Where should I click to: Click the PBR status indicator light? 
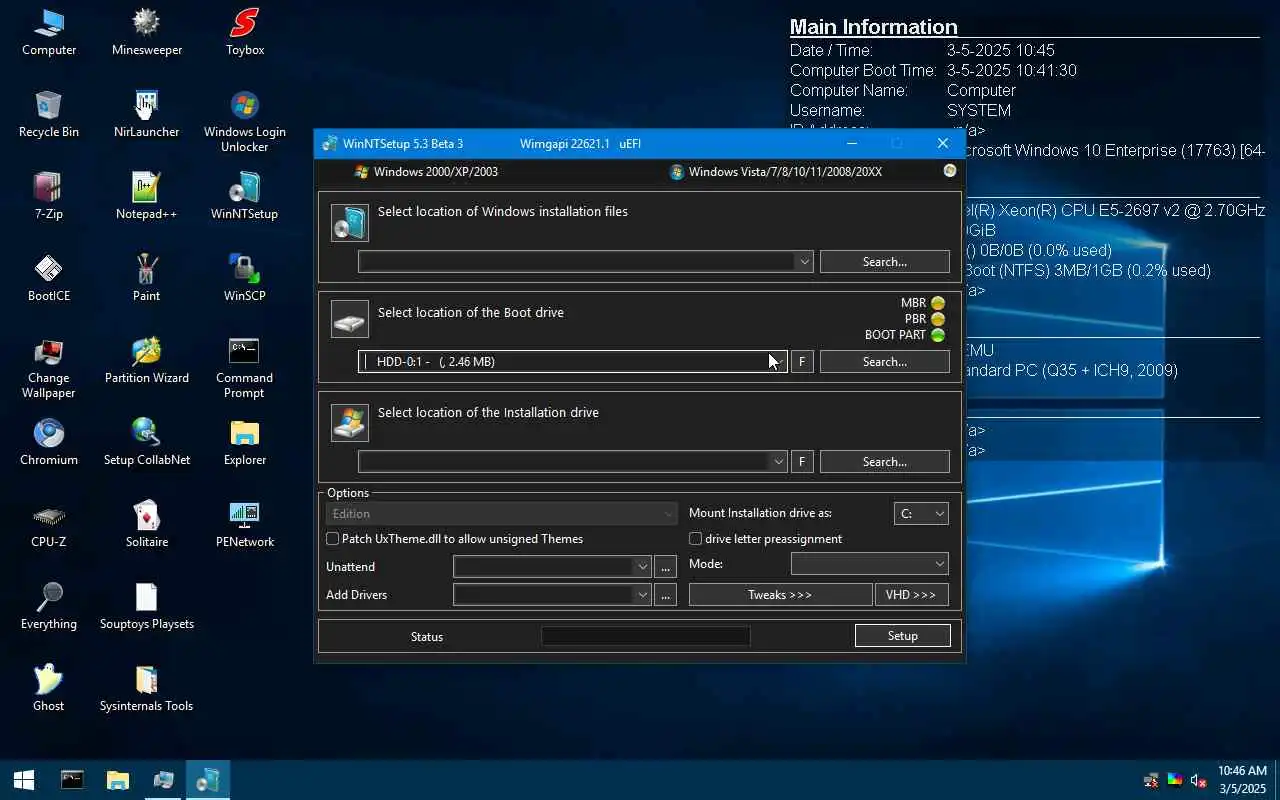coord(938,319)
